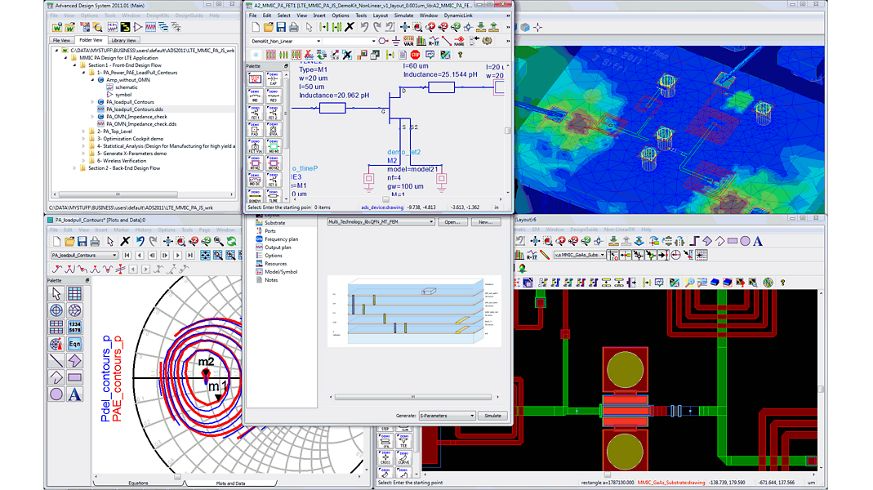
Task: Select the circle drawing tool in palette
Action: (x=57, y=394)
